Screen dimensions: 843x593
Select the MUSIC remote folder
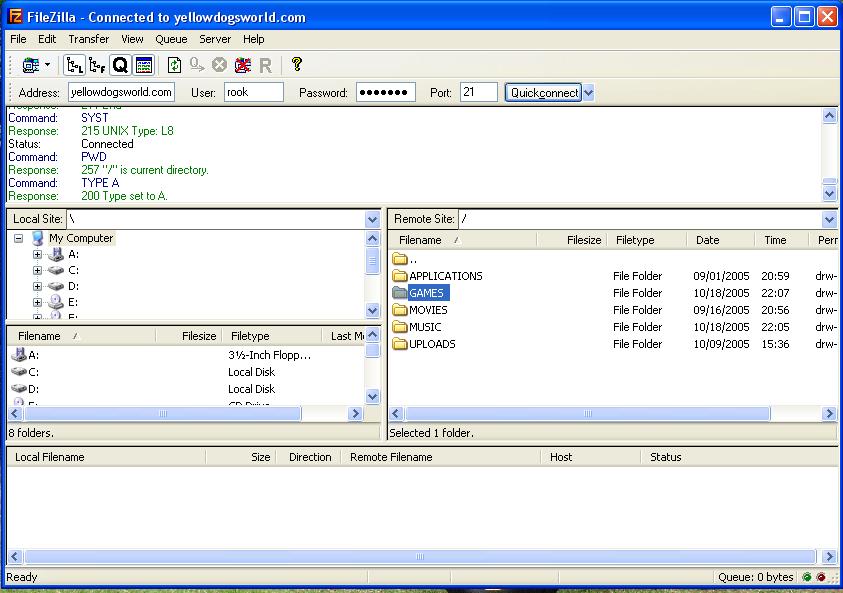click(x=417, y=327)
